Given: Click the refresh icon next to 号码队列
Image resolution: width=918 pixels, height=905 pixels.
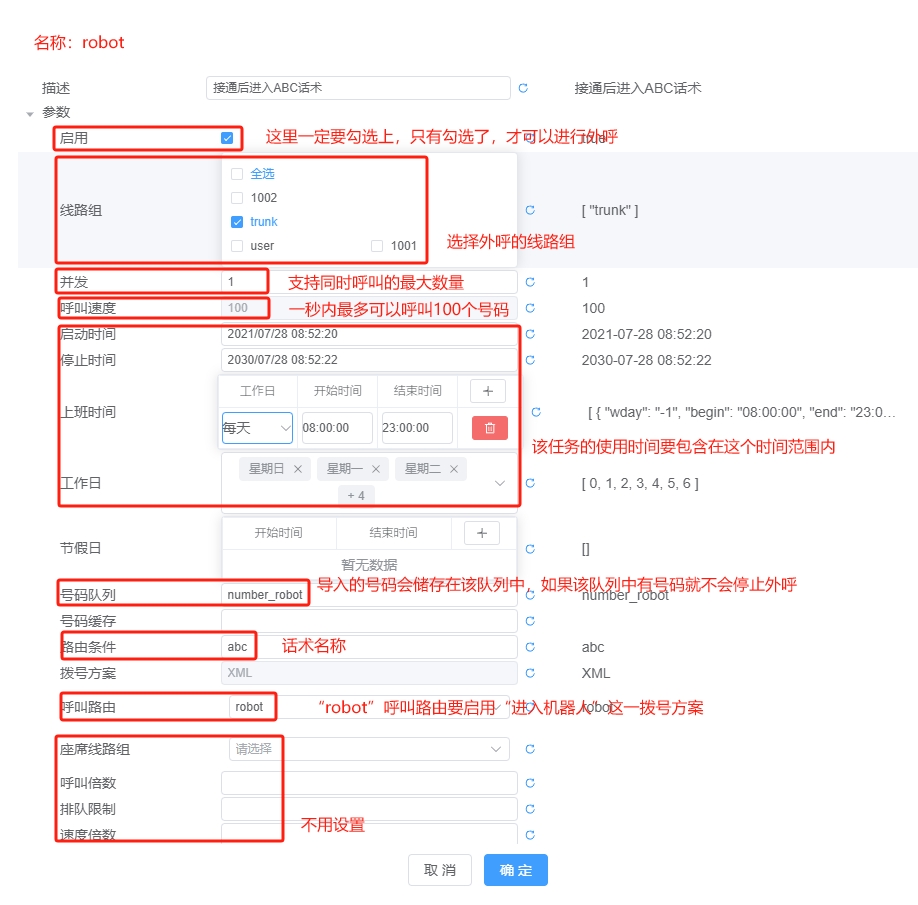Looking at the screenshot, I should coord(529,594).
